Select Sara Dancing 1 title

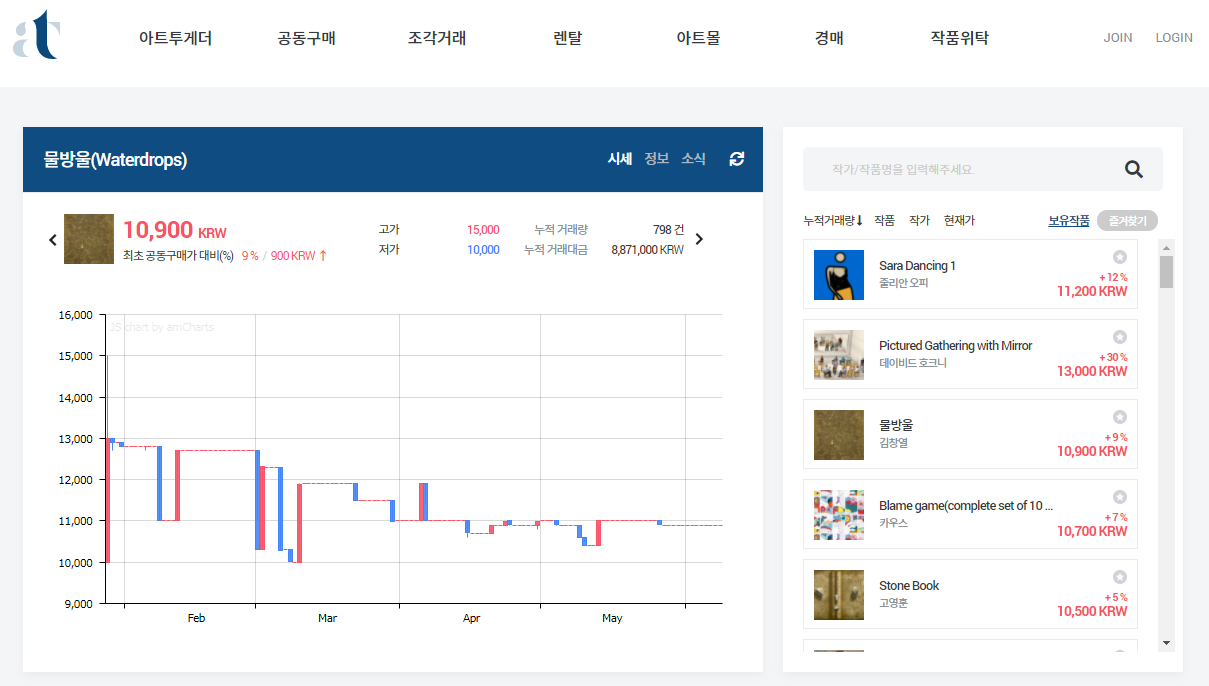pos(917,266)
